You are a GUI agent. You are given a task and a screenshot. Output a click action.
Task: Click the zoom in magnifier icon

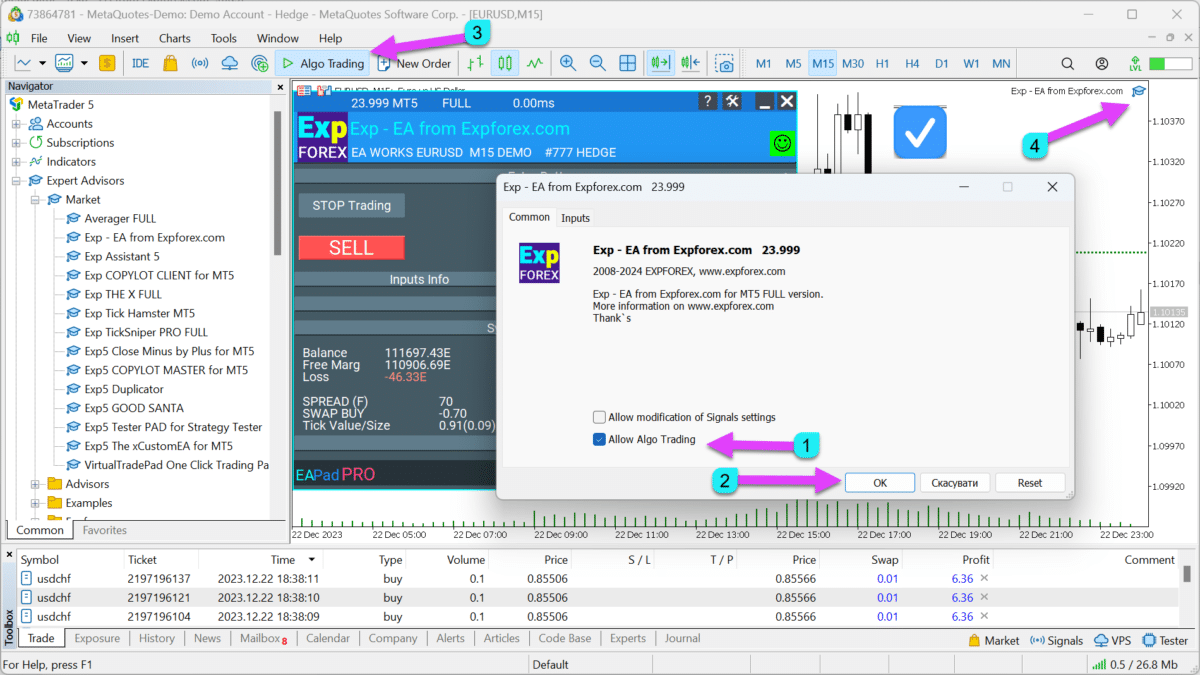[x=568, y=63]
